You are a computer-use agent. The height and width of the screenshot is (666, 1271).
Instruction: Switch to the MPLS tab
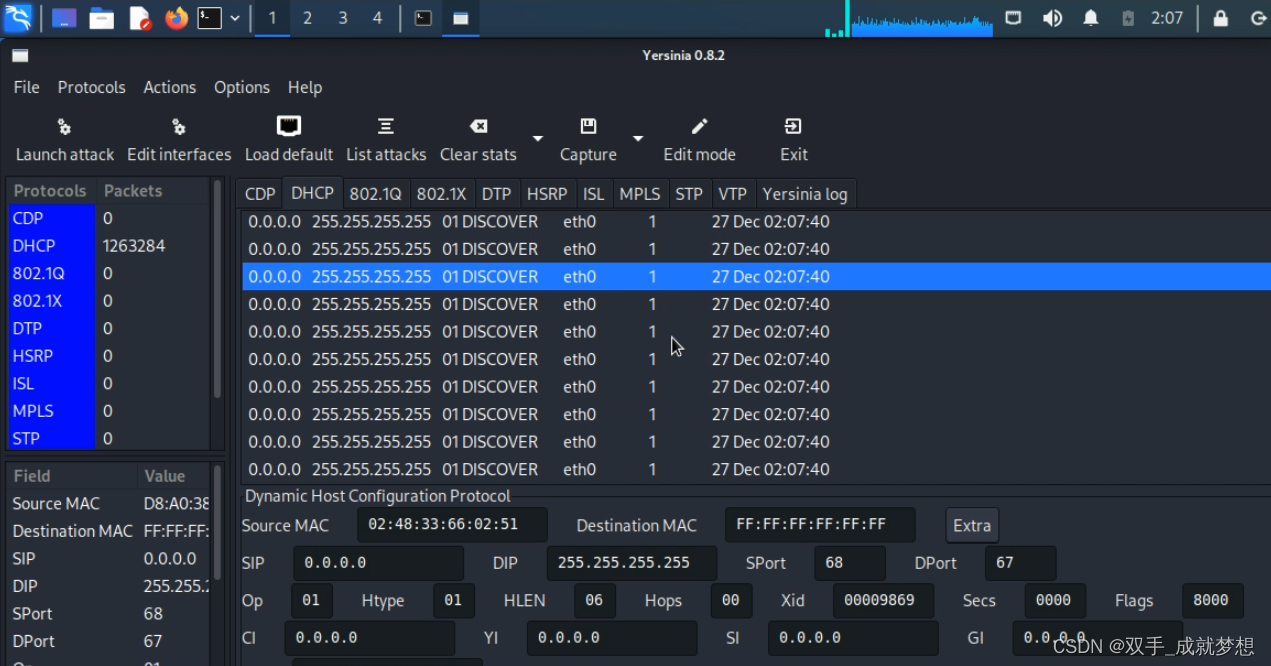[640, 194]
